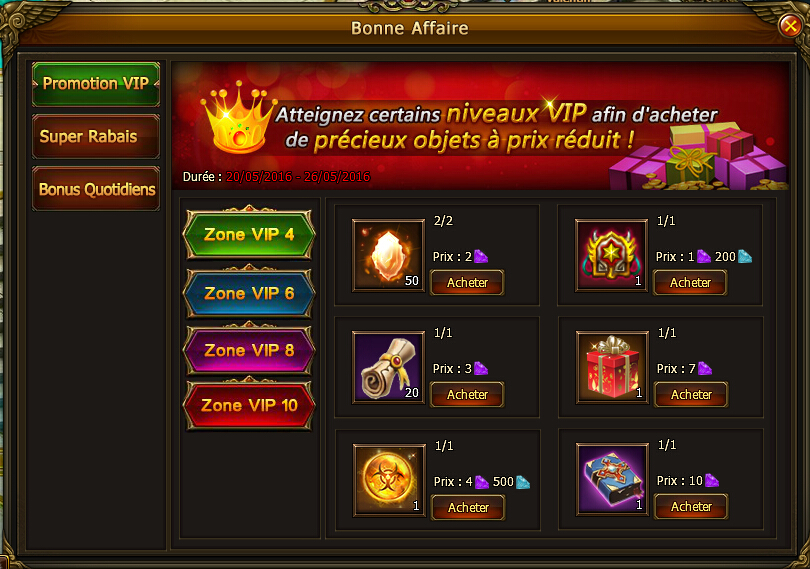810x569 pixels.
Task: Switch to the Super Rabais tab
Action: [96, 136]
